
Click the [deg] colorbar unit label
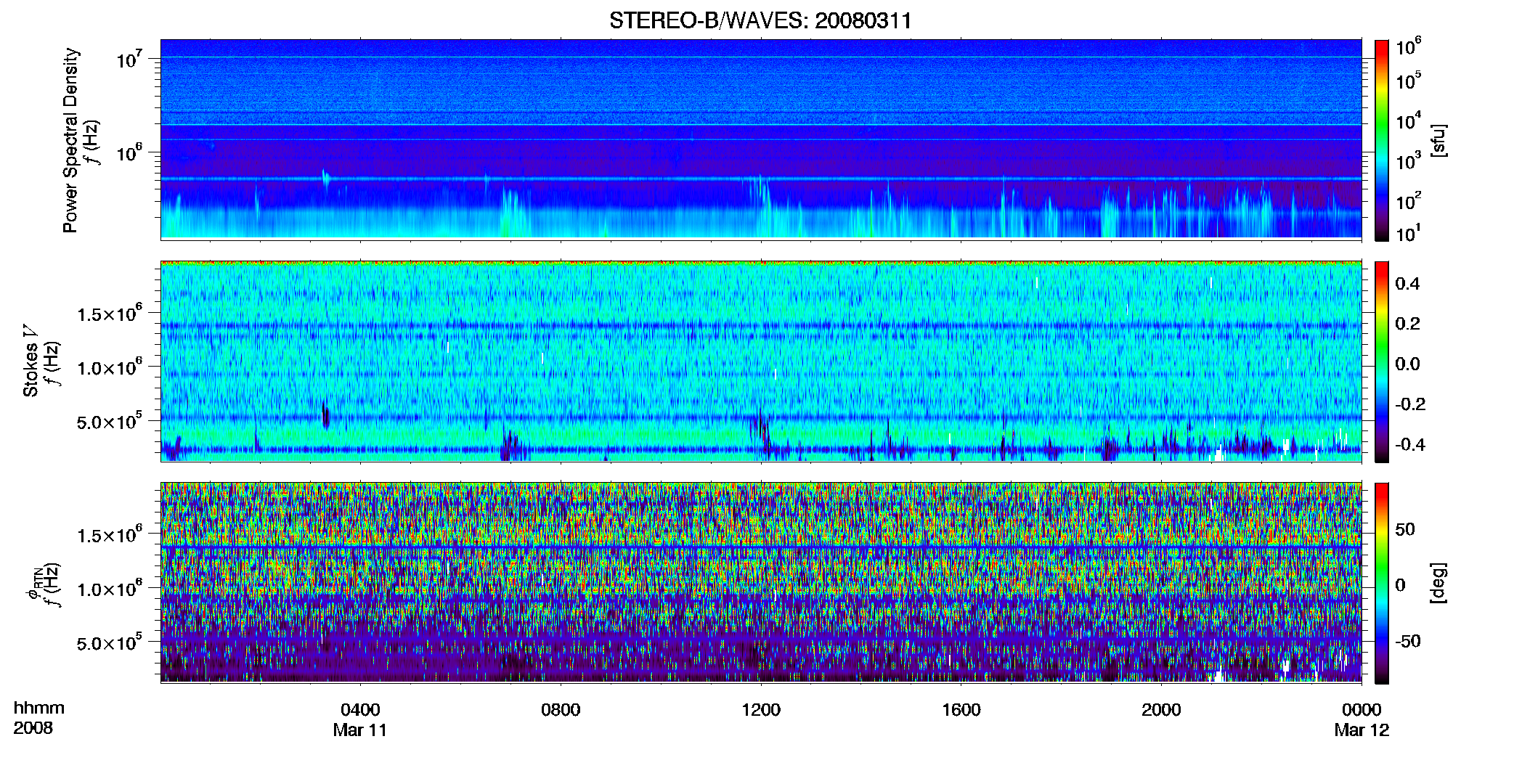[1438, 583]
